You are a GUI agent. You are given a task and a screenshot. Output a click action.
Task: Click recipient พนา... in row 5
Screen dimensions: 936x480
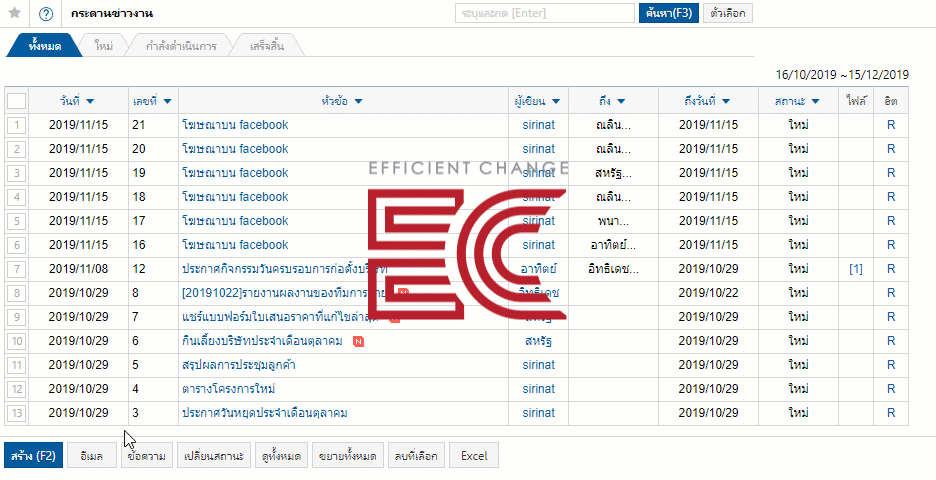click(613, 221)
